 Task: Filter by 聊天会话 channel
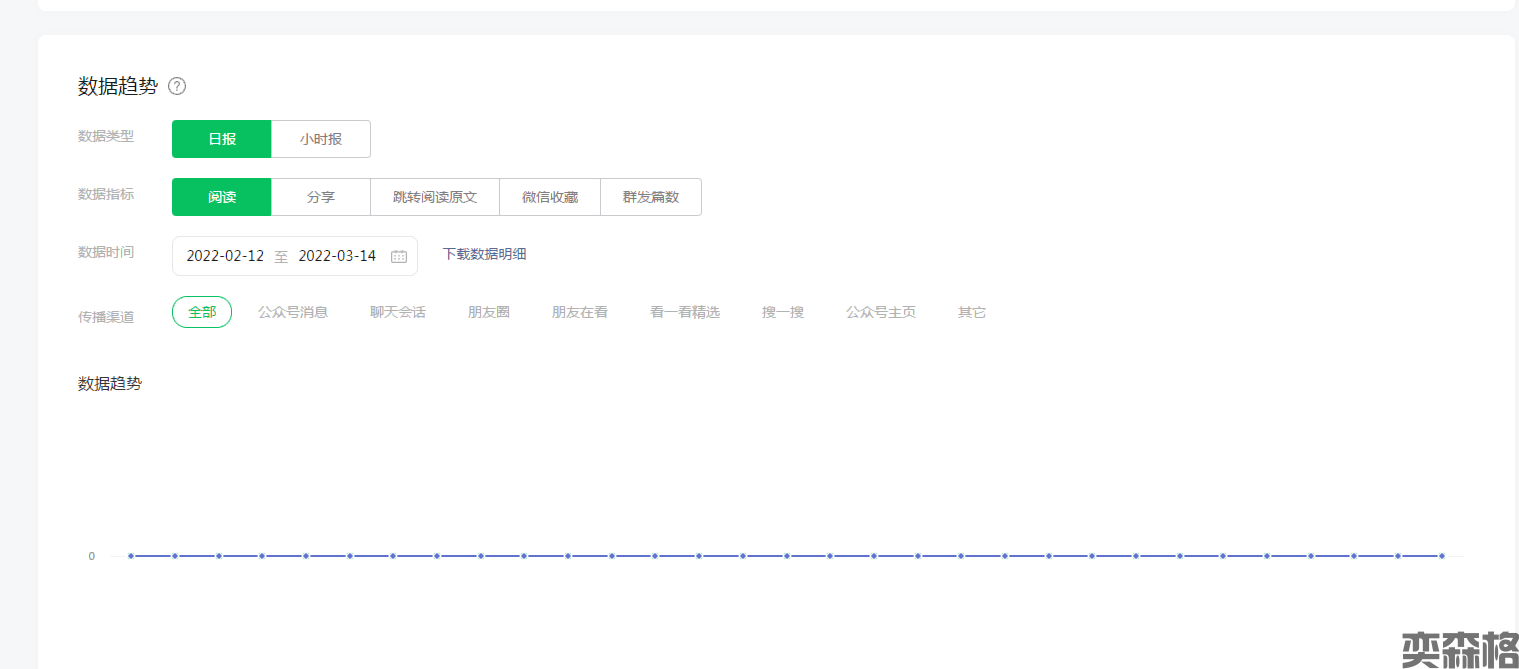398,312
